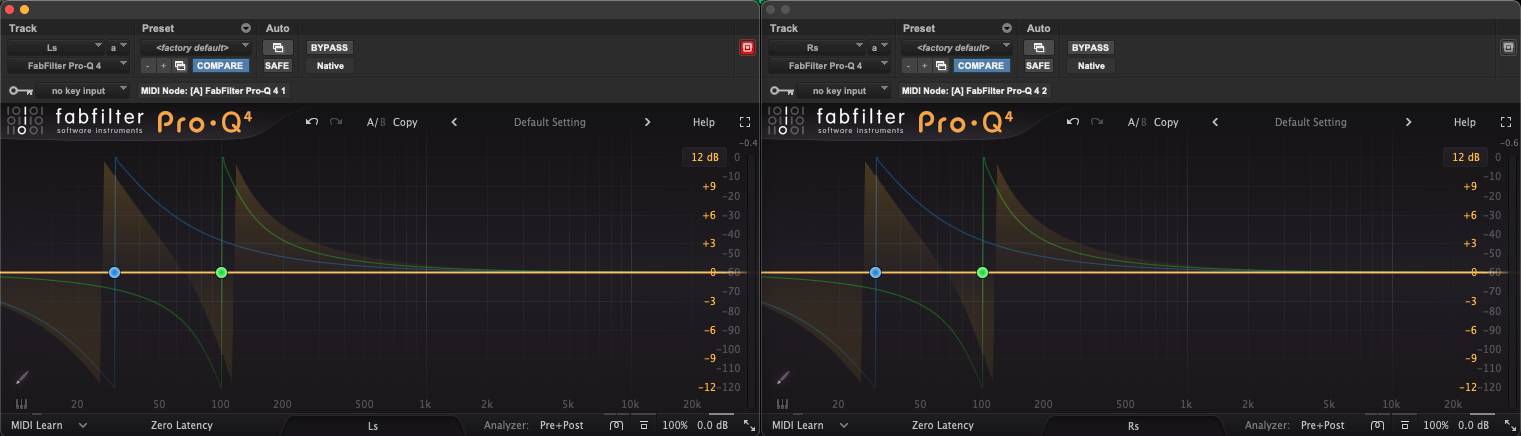
Task: Click 12 dB display range in Ls window
Action: (x=705, y=157)
